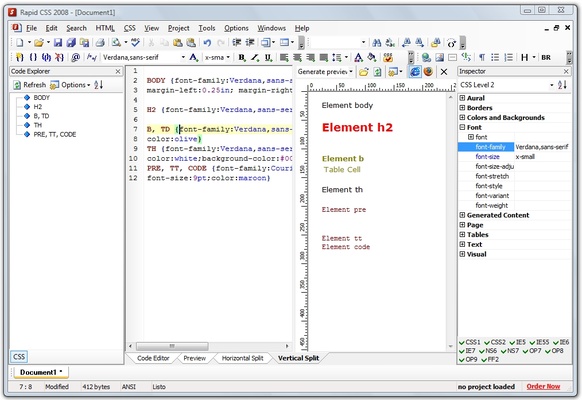Click the CSS checker icon
This screenshot has height=400, width=582.
[388, 57]
